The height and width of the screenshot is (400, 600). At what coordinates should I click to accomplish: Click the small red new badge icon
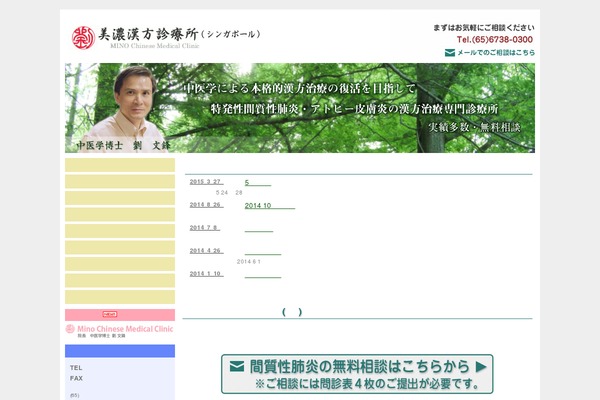click(x=110, y=314)
